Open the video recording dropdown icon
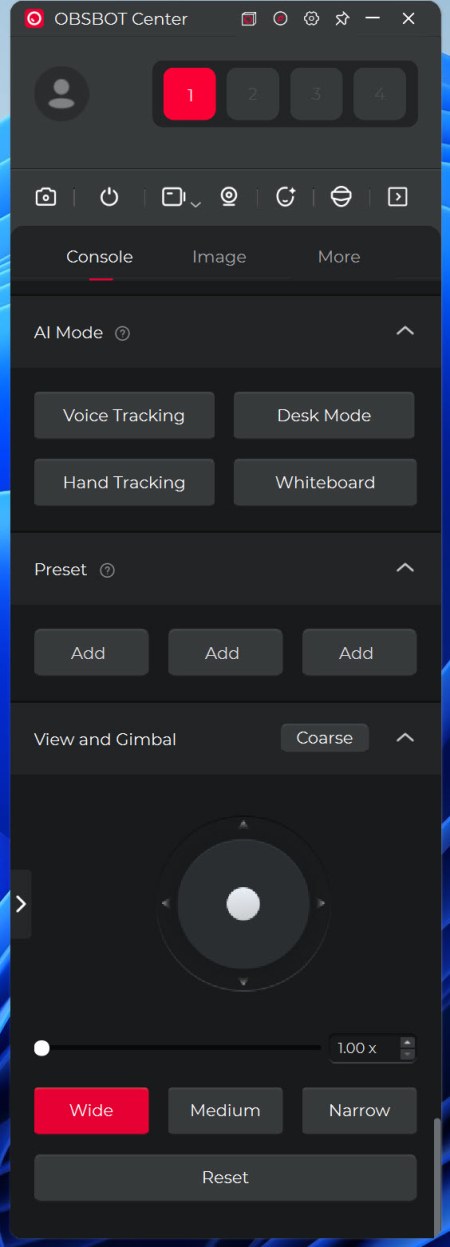The height and width of the screenshot is (1247, 450). (x=181, y=198)
